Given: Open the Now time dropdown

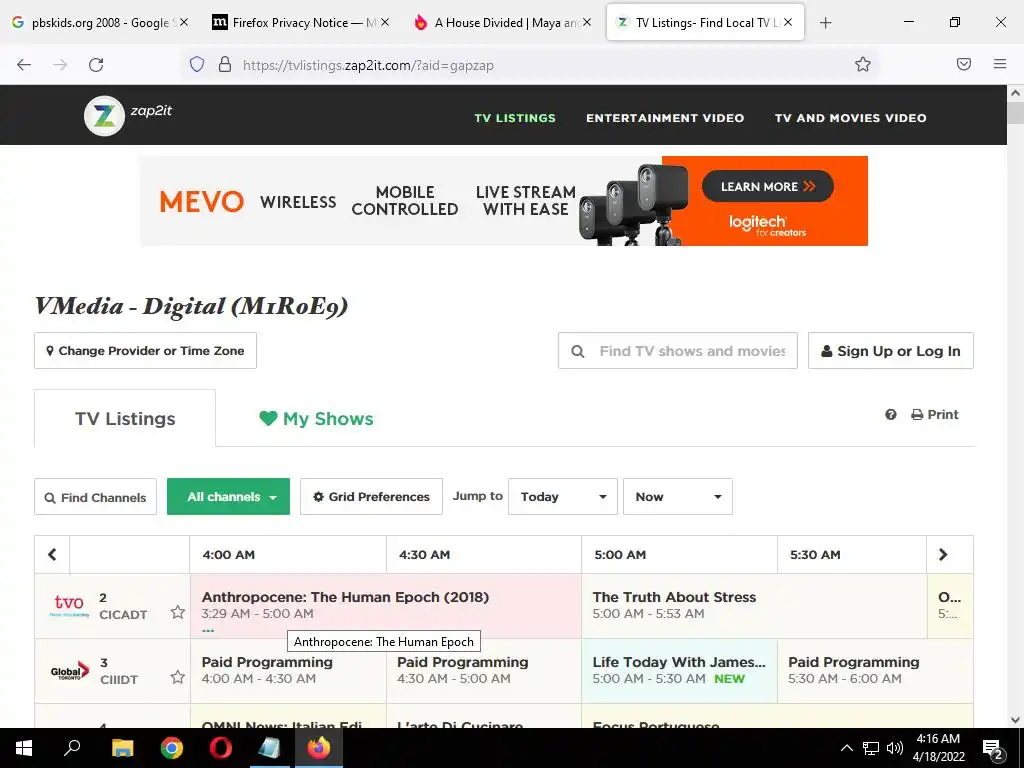Looking at the screenshot, I should (x=678, y=497).
